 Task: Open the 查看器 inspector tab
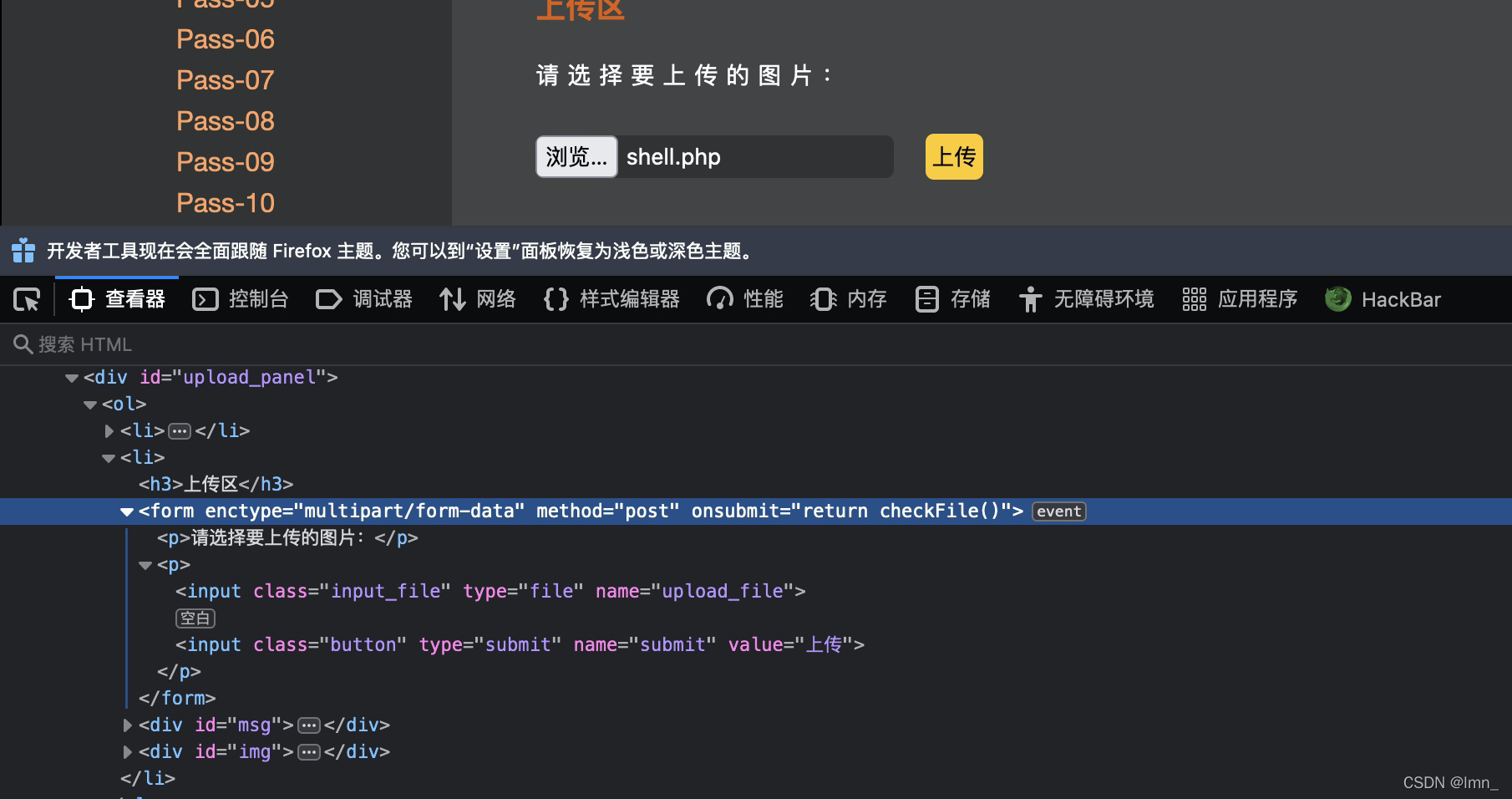tap(117, 299)
